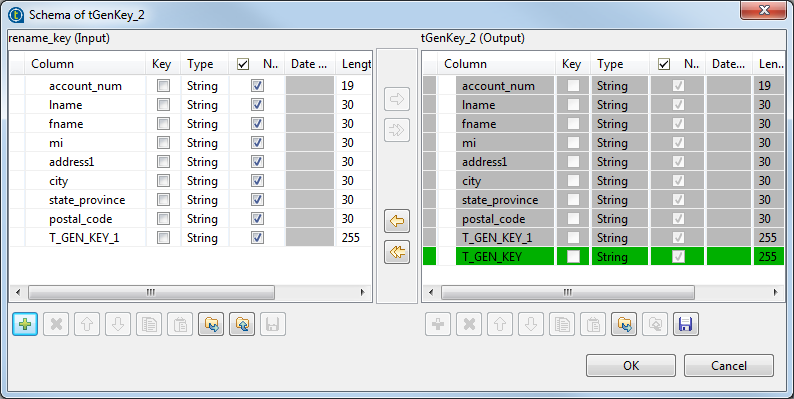Image resolution: width=794 pixels, height=399 pixels.
Task: Click the single left arrow copy-to-input button
Action: click(x=397, y=221)
